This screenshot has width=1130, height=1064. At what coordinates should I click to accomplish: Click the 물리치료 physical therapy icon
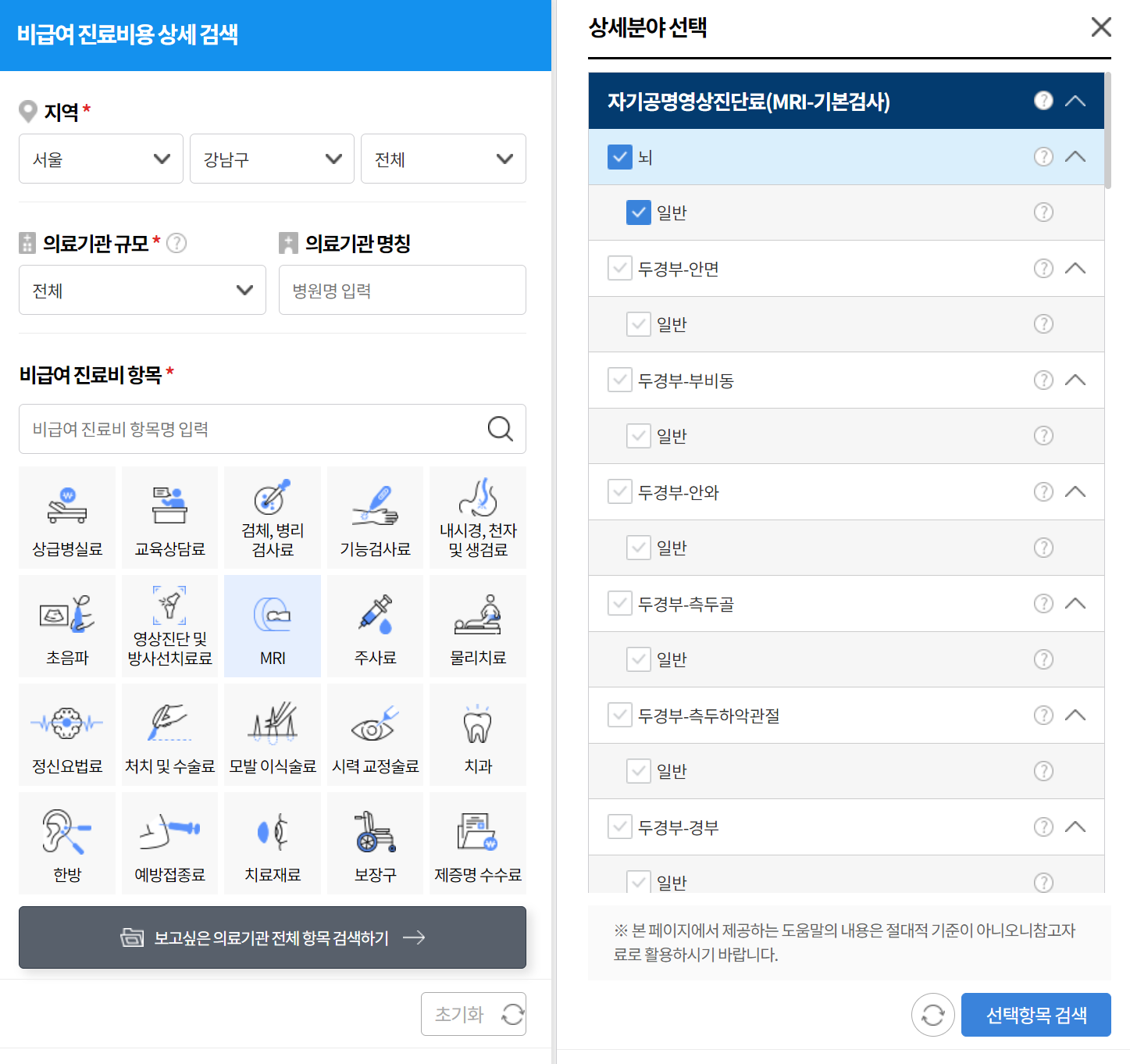pos(477,625)
